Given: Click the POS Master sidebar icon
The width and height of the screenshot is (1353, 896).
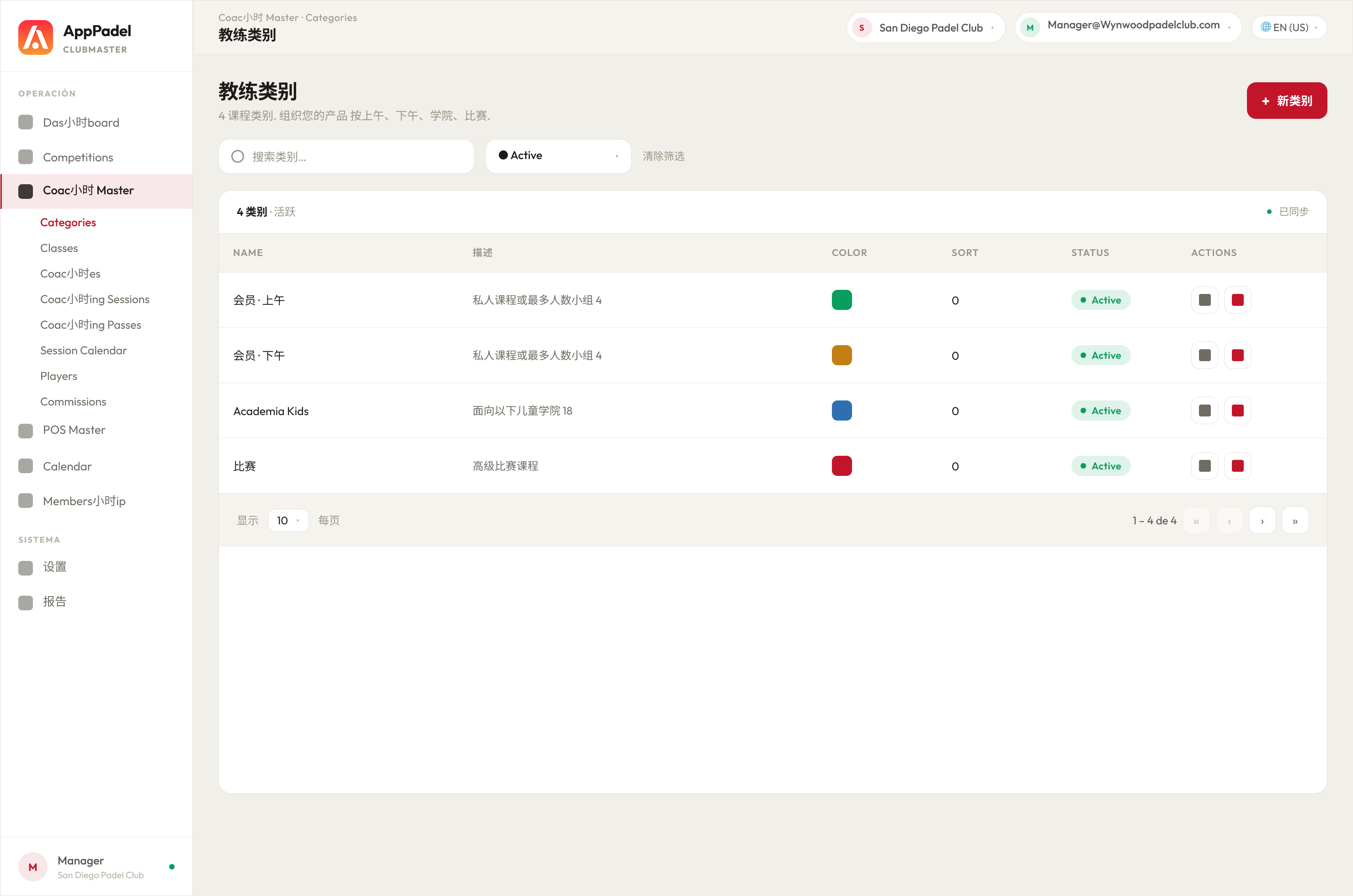Looking at the screenshot, I should 26,430.
